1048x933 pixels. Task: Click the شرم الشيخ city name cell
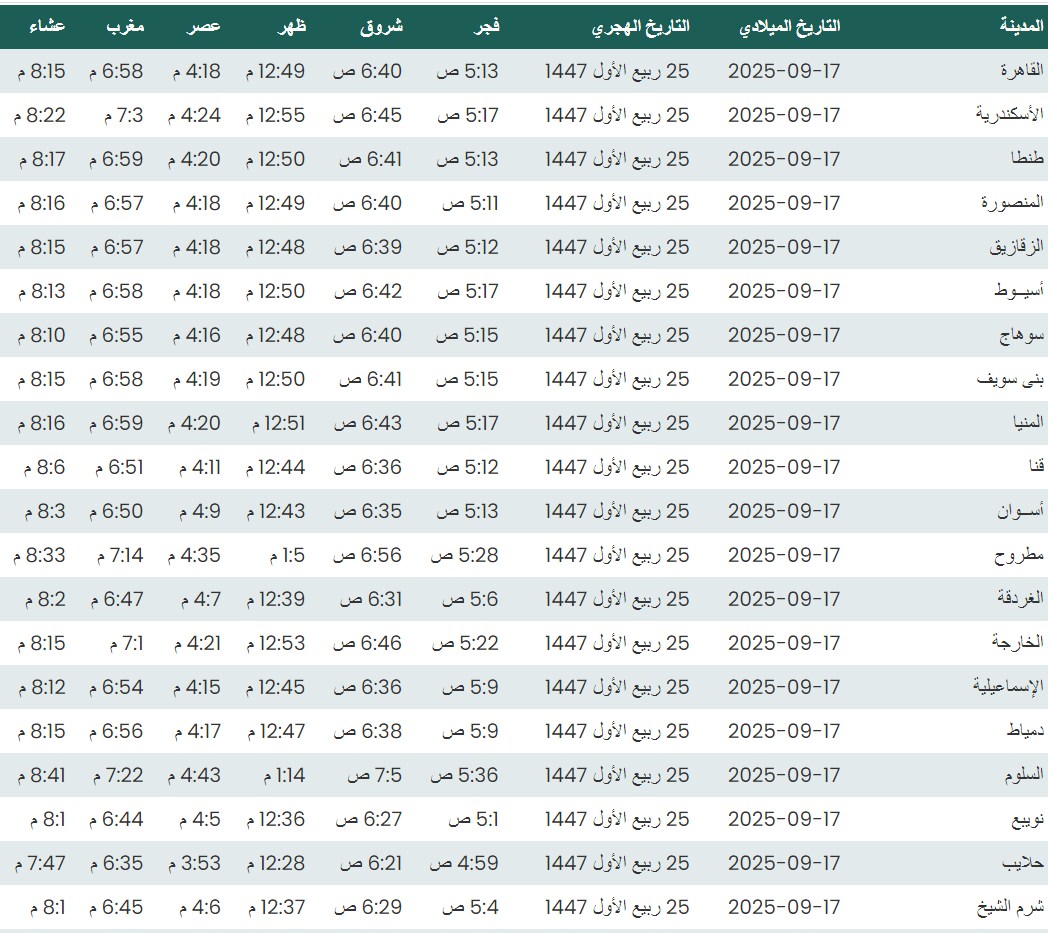tap(1010, 907)
